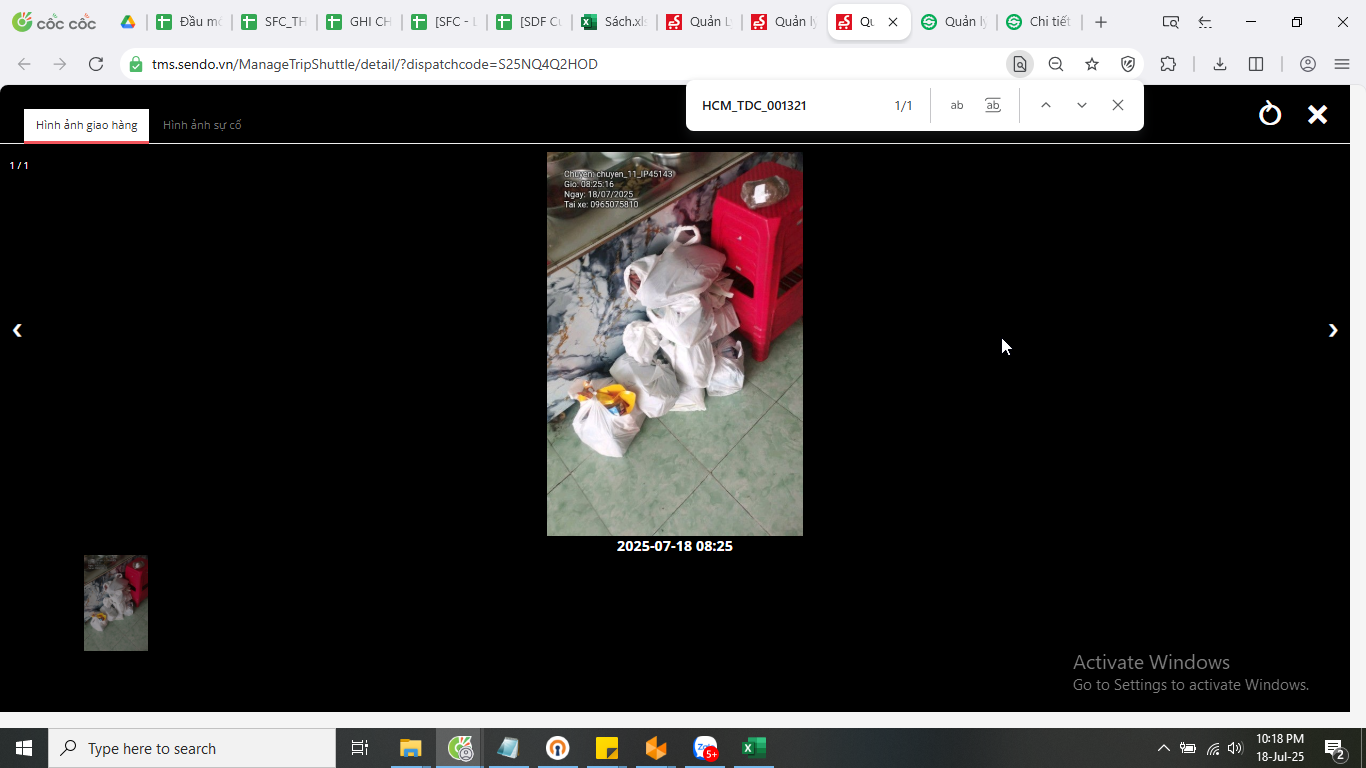Open the browser profile account icon
The image size is (1366, 768).
[1308, 64]
